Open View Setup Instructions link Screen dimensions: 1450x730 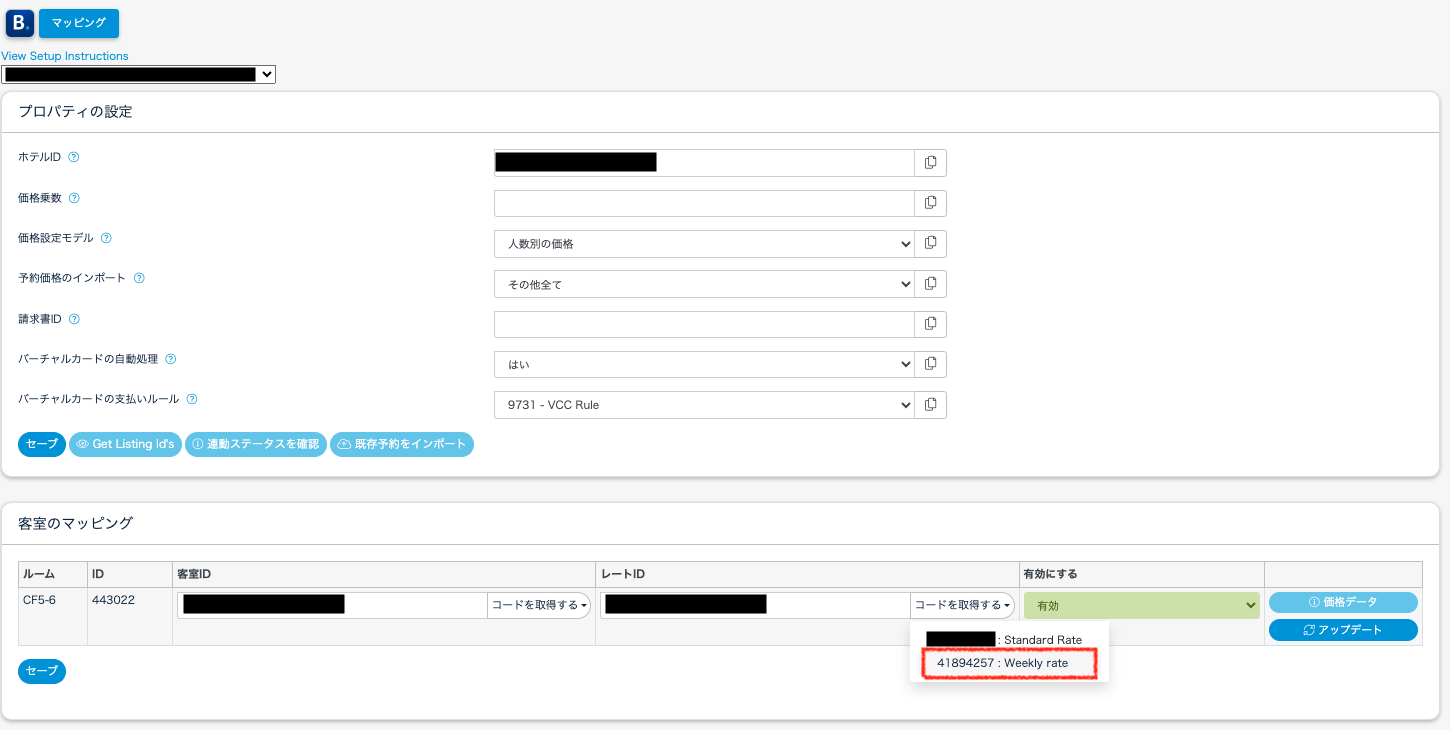point(65,56)
